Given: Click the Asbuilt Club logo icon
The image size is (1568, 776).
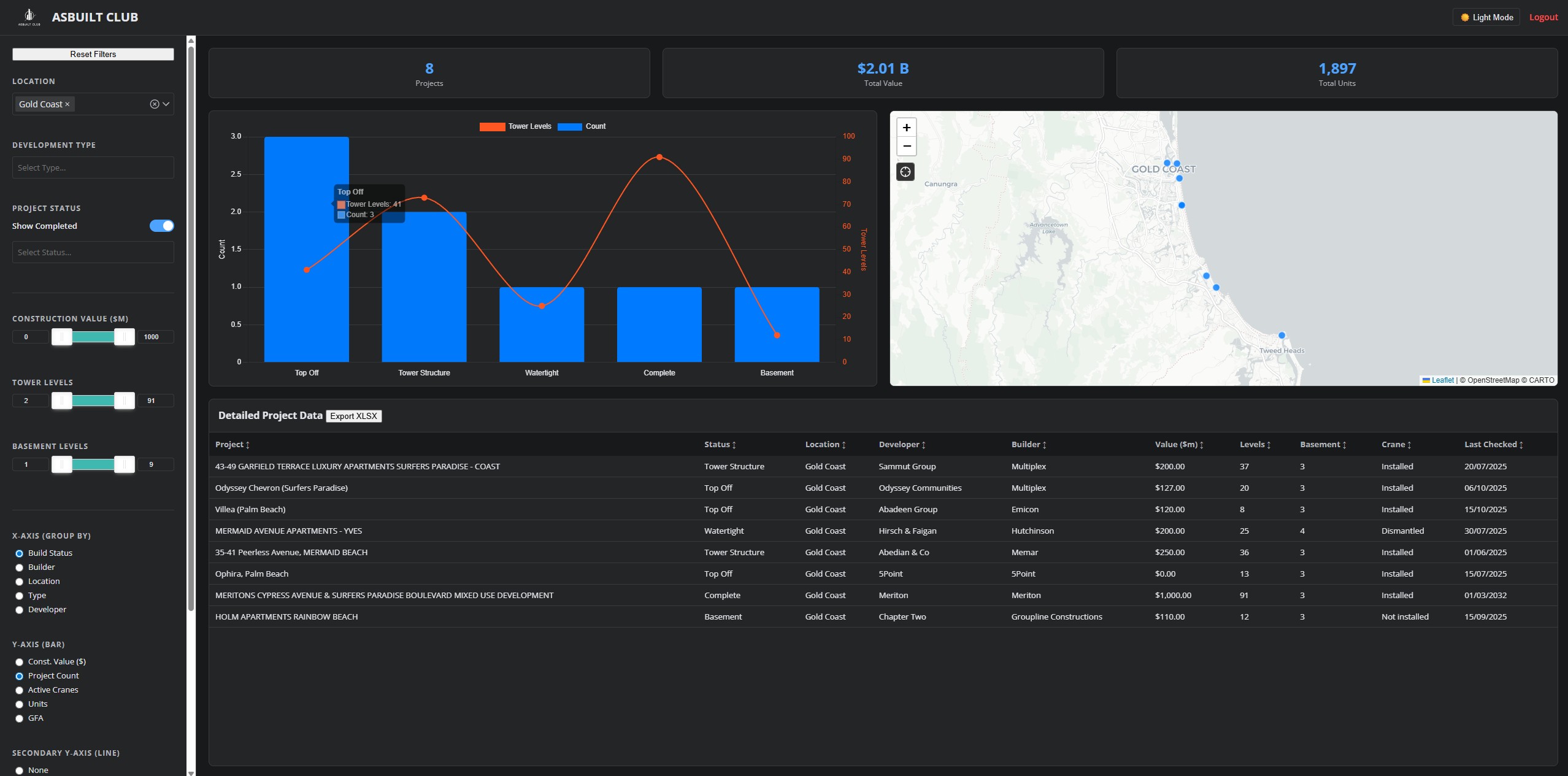Looking at the screenshot, I should pyautogui.click(x=29, y=17).
